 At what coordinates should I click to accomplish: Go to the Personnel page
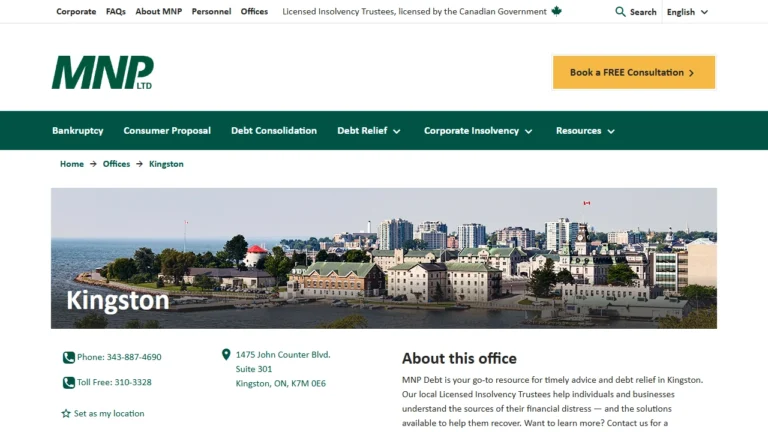coord(211,11)
